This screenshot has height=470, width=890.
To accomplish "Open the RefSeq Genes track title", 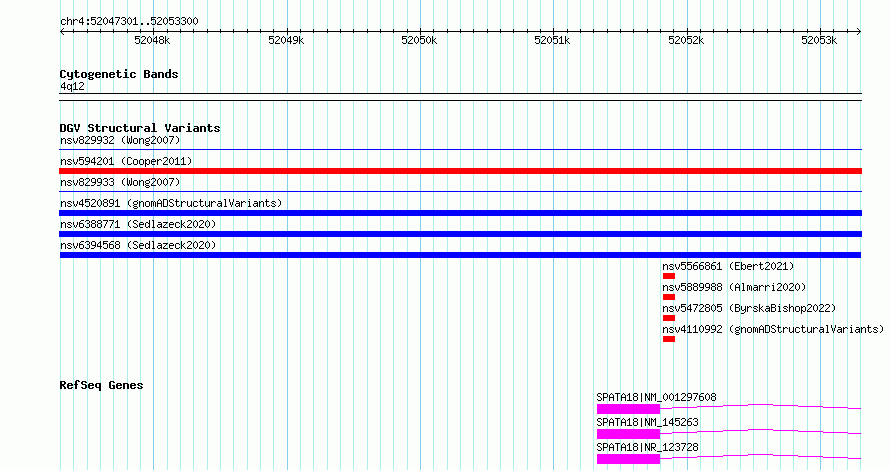I will pyautogui.click(x=101, y=385).
